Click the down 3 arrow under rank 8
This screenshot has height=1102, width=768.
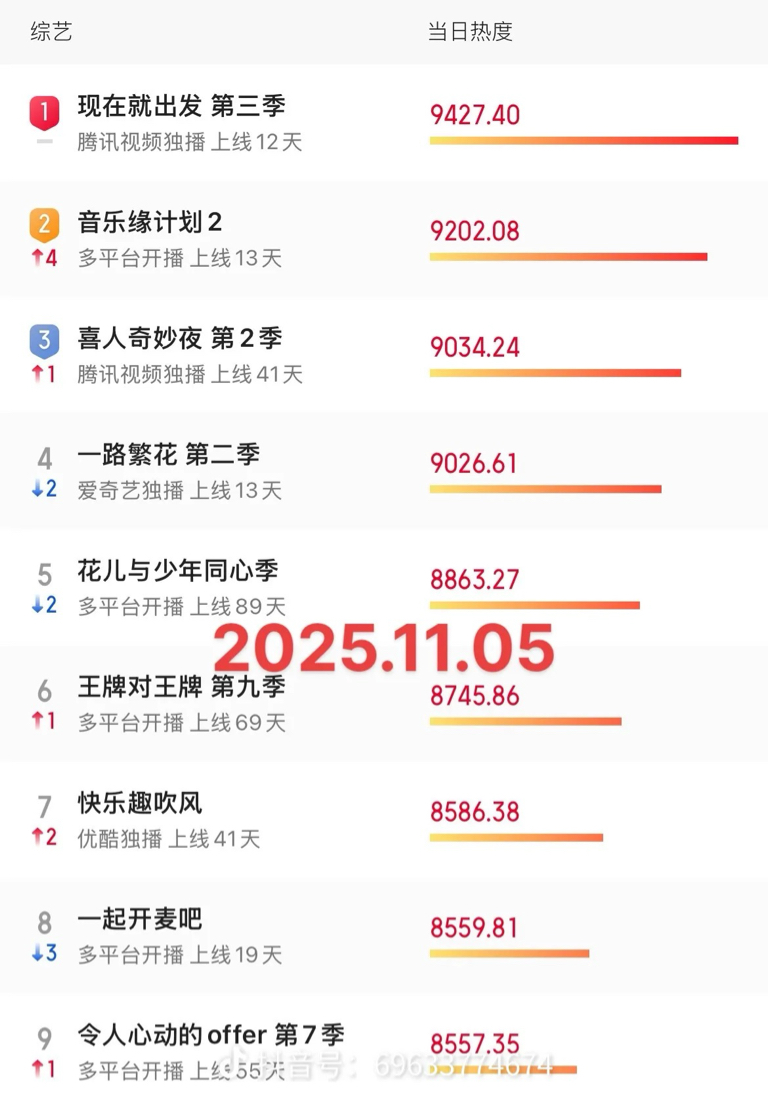(x=44, y=953)
